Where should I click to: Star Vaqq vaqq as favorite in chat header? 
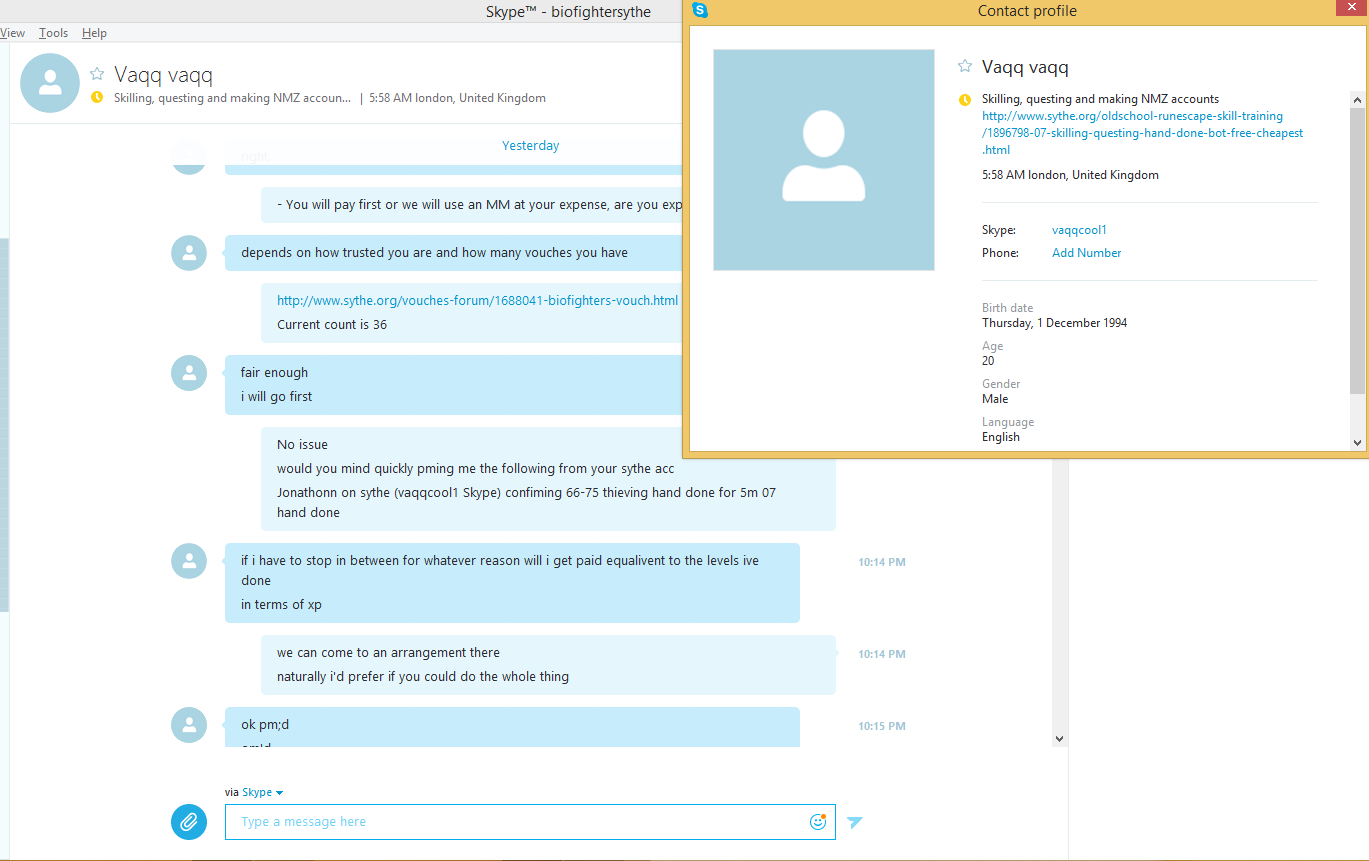coord(97,74)
